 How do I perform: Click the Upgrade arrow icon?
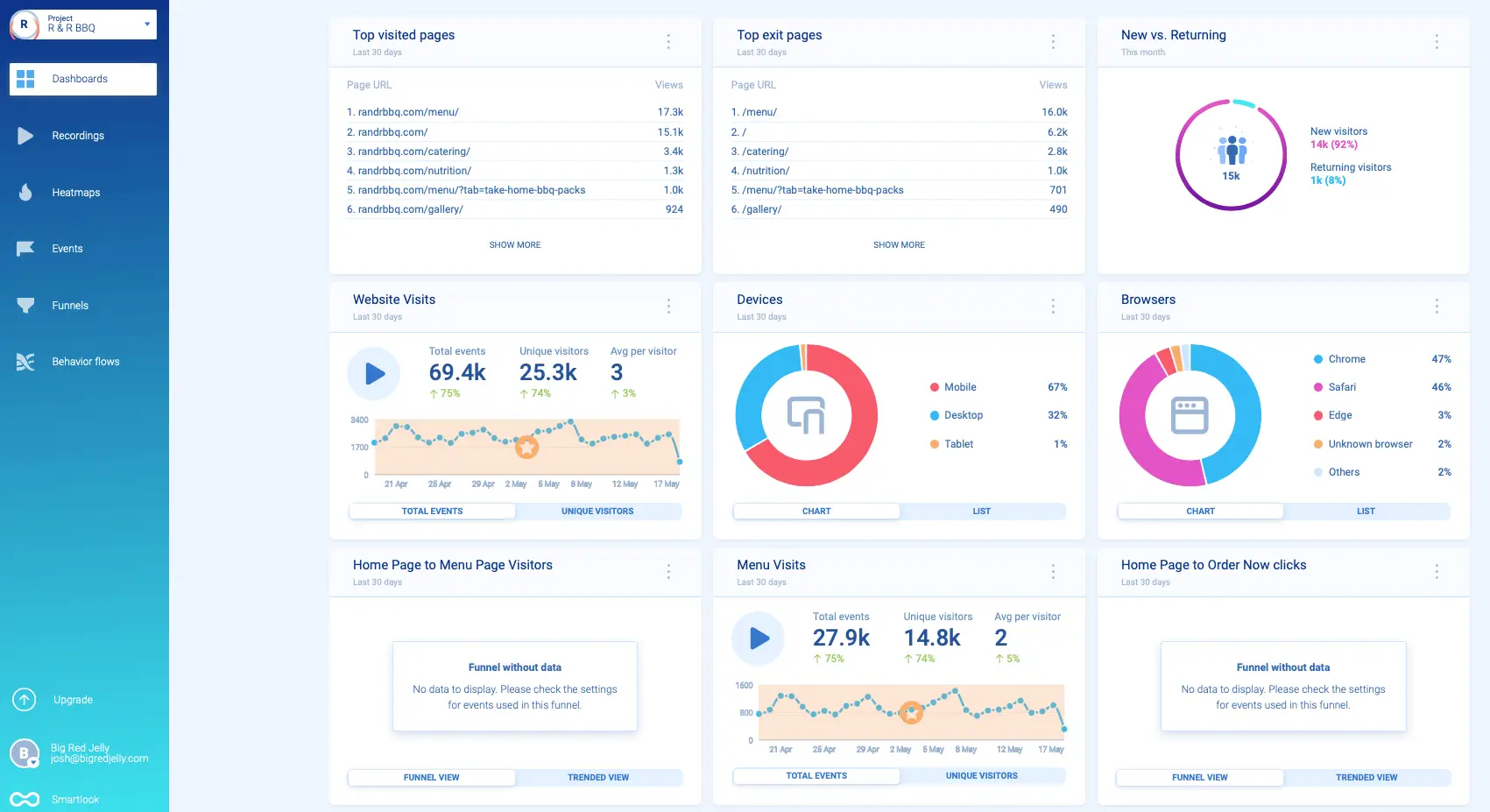(24, 699)
